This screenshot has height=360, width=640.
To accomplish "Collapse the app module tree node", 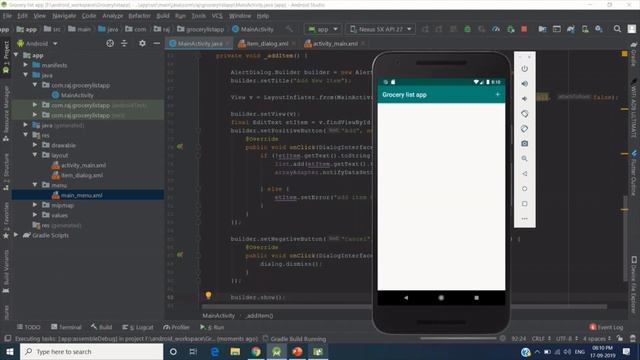I will [16, 55].
